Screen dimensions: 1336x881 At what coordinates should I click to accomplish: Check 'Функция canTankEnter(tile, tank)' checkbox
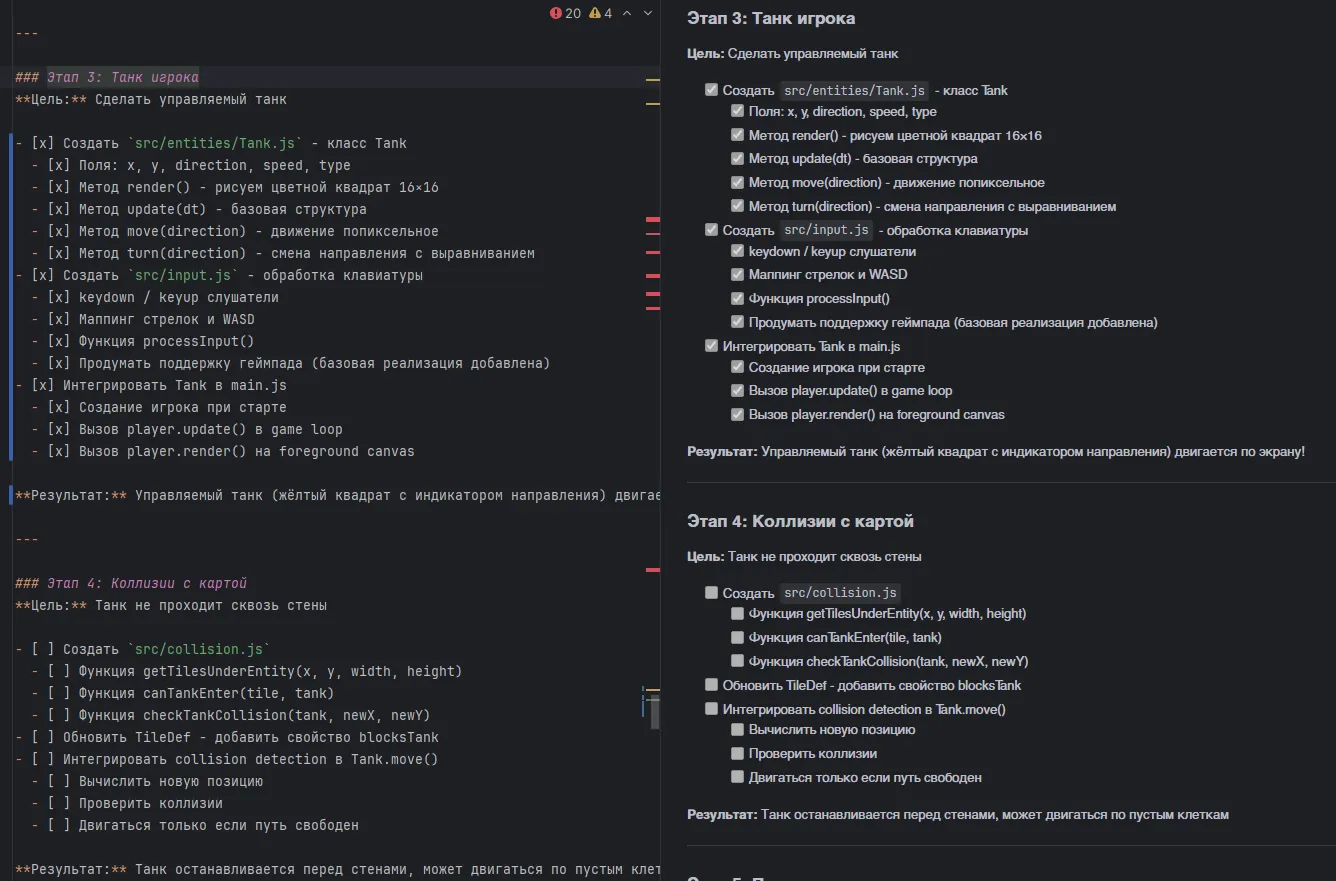click(738, 637)
